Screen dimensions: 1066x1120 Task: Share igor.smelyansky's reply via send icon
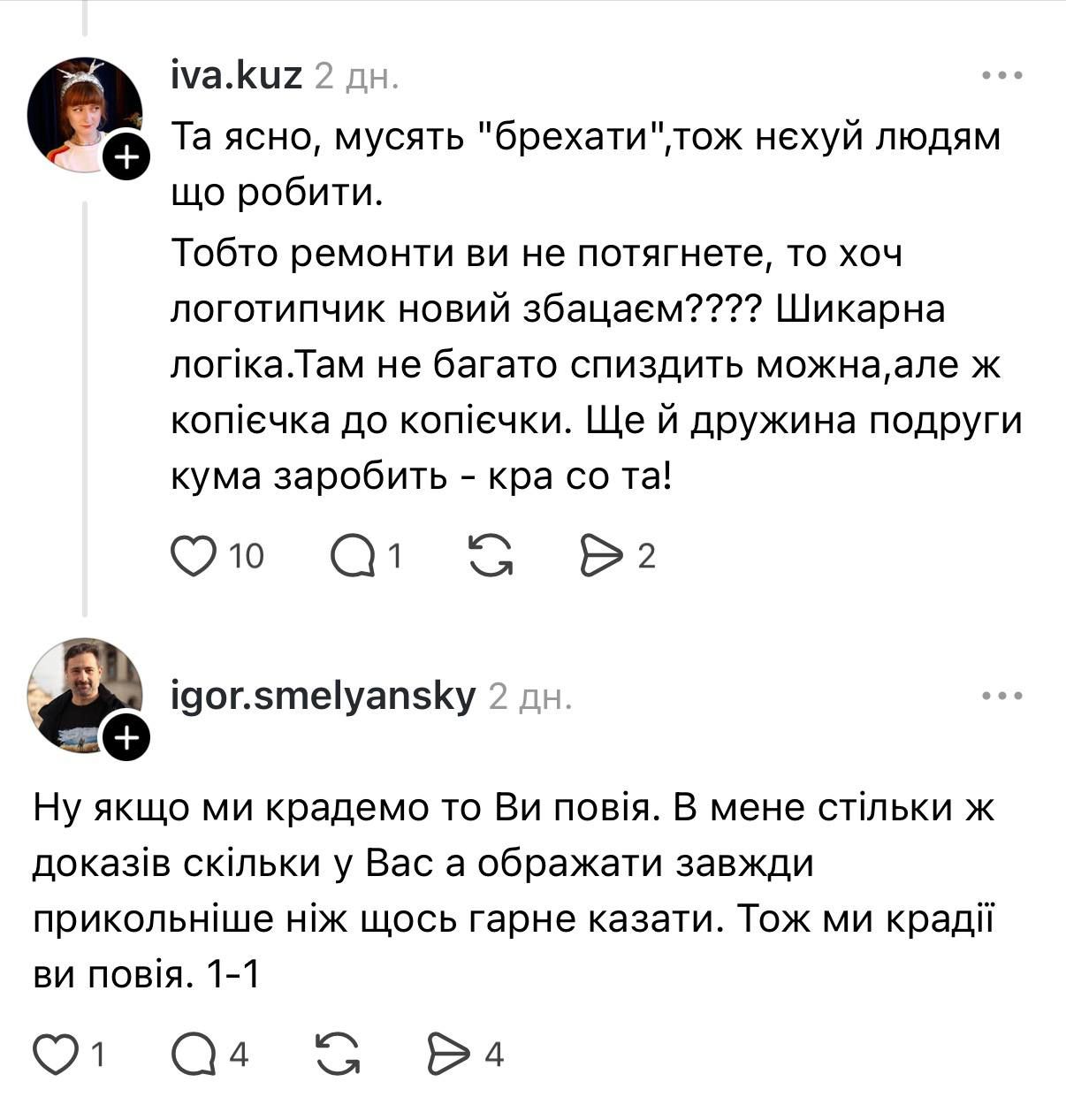point(450,1055)
